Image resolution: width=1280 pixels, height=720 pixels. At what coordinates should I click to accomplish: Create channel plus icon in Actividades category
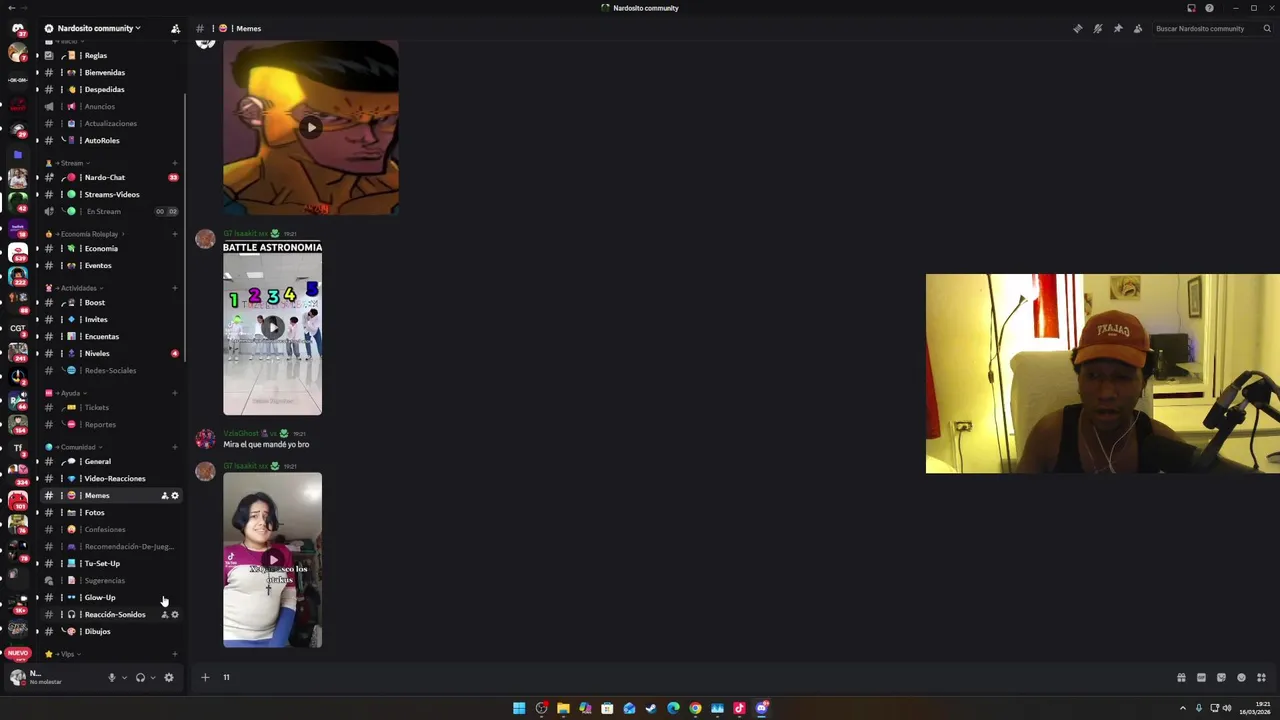[x=175, y=288]
